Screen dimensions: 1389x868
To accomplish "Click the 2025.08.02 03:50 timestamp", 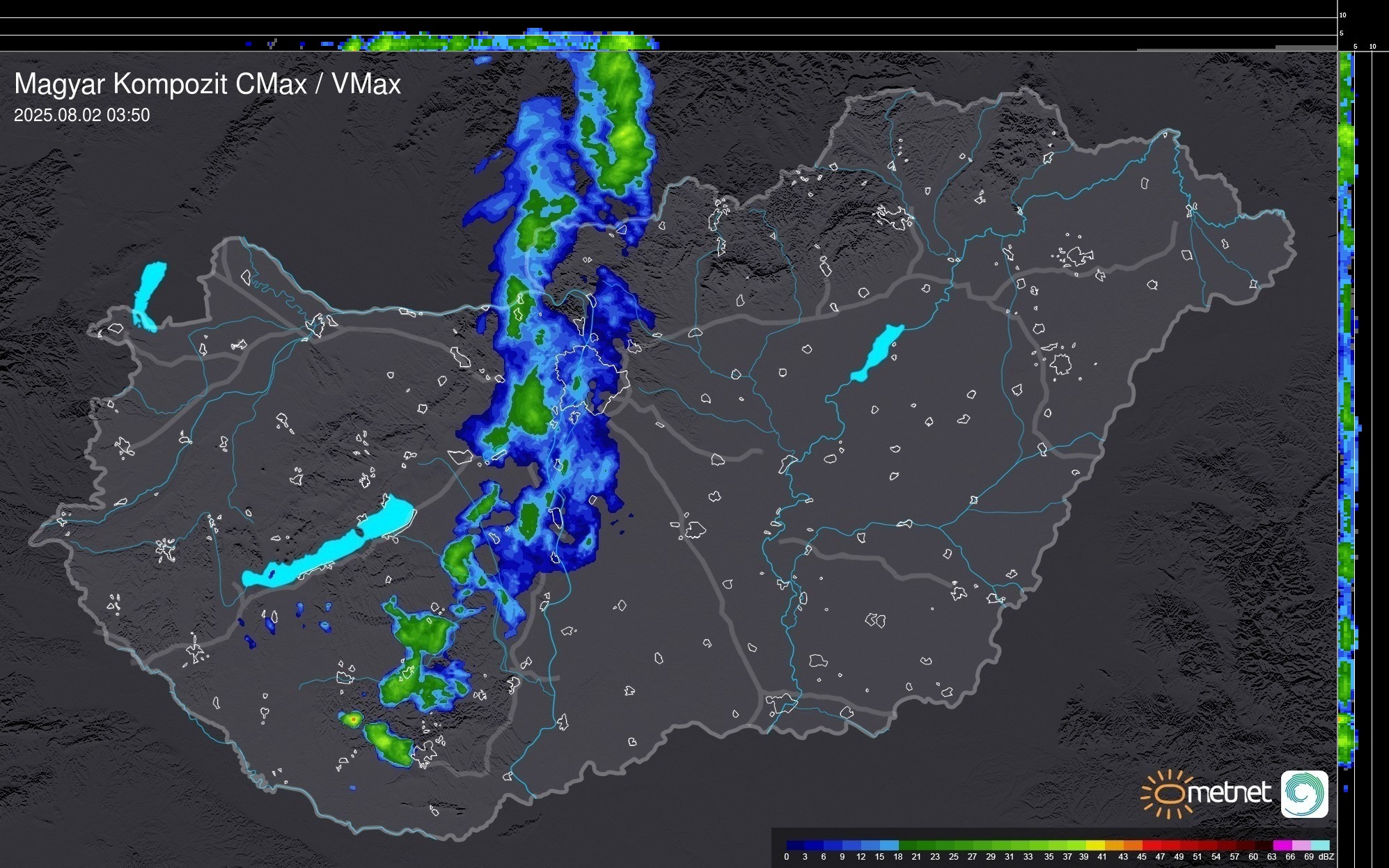I will pyautogui.click(x=81, y=116).
